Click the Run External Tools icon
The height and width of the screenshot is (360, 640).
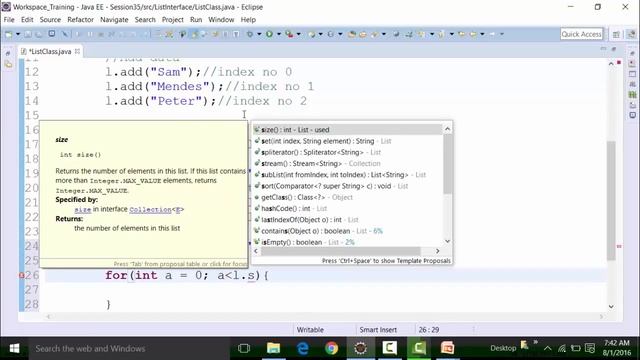click(289, 34)
